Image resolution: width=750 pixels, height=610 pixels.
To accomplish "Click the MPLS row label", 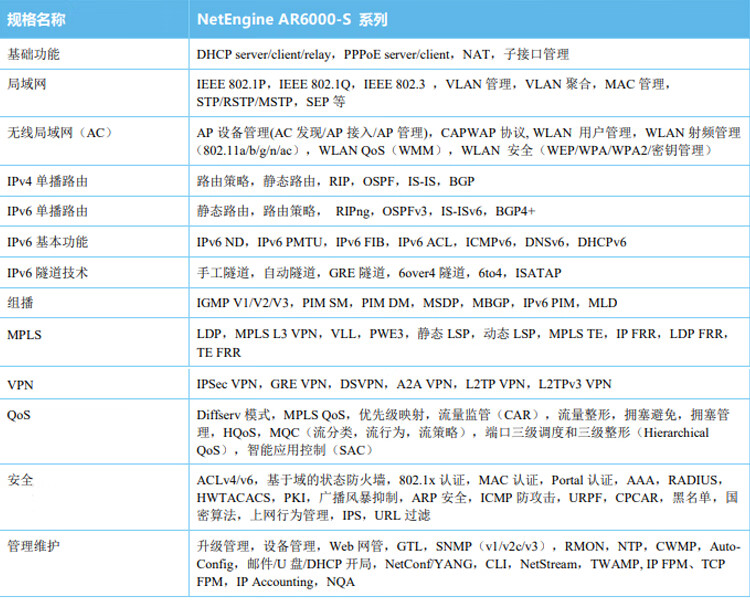I will coord(23,333).
